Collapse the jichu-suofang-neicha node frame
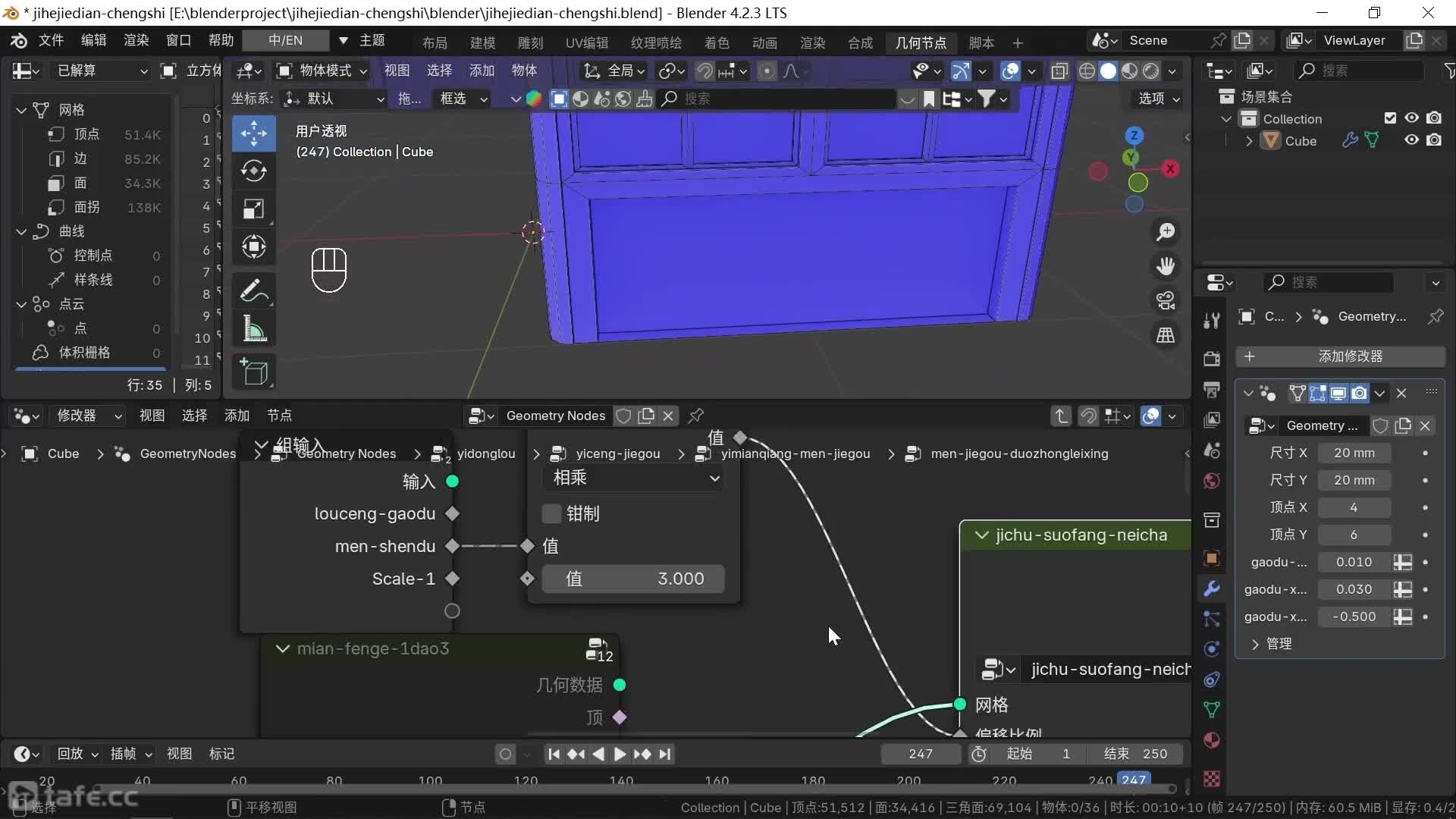This screenshot has height=819, width=1456. (x=981, y=535)
